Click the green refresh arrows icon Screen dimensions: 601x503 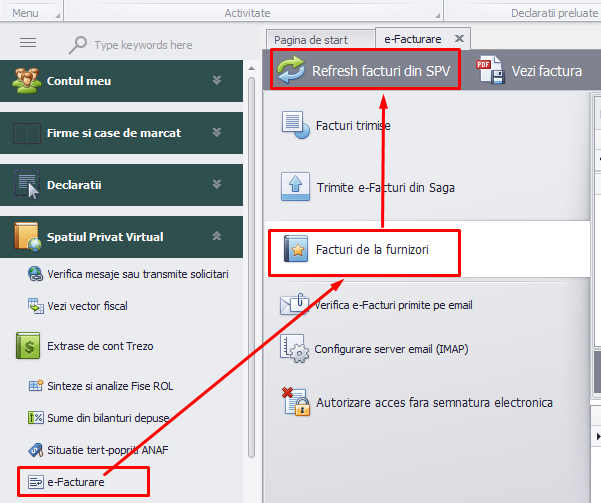click(291, 70)
